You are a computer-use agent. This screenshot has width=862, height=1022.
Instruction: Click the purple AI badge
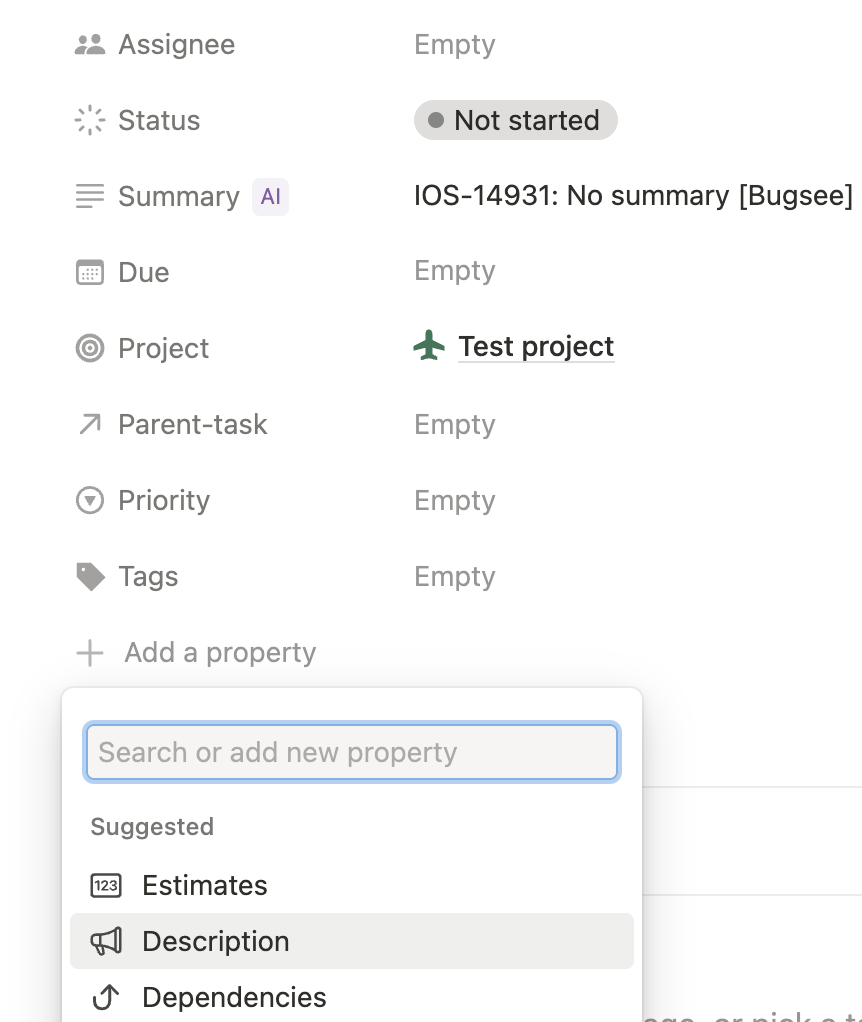(270, 197)
